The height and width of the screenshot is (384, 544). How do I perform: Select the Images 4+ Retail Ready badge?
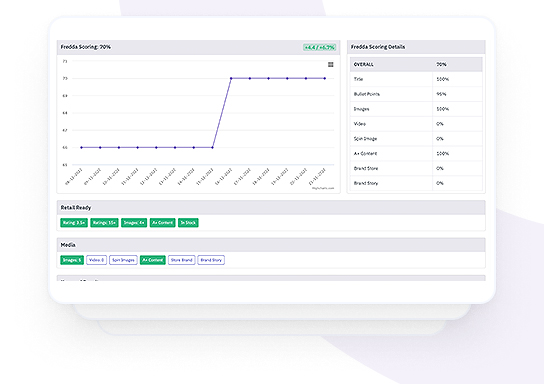click(x=134, y=223)
